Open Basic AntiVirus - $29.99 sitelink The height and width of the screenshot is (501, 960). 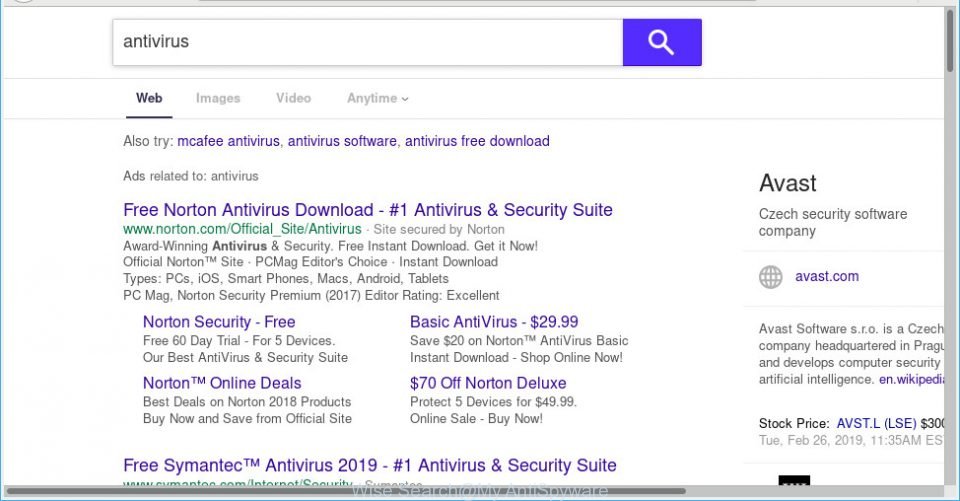[494, 322]
